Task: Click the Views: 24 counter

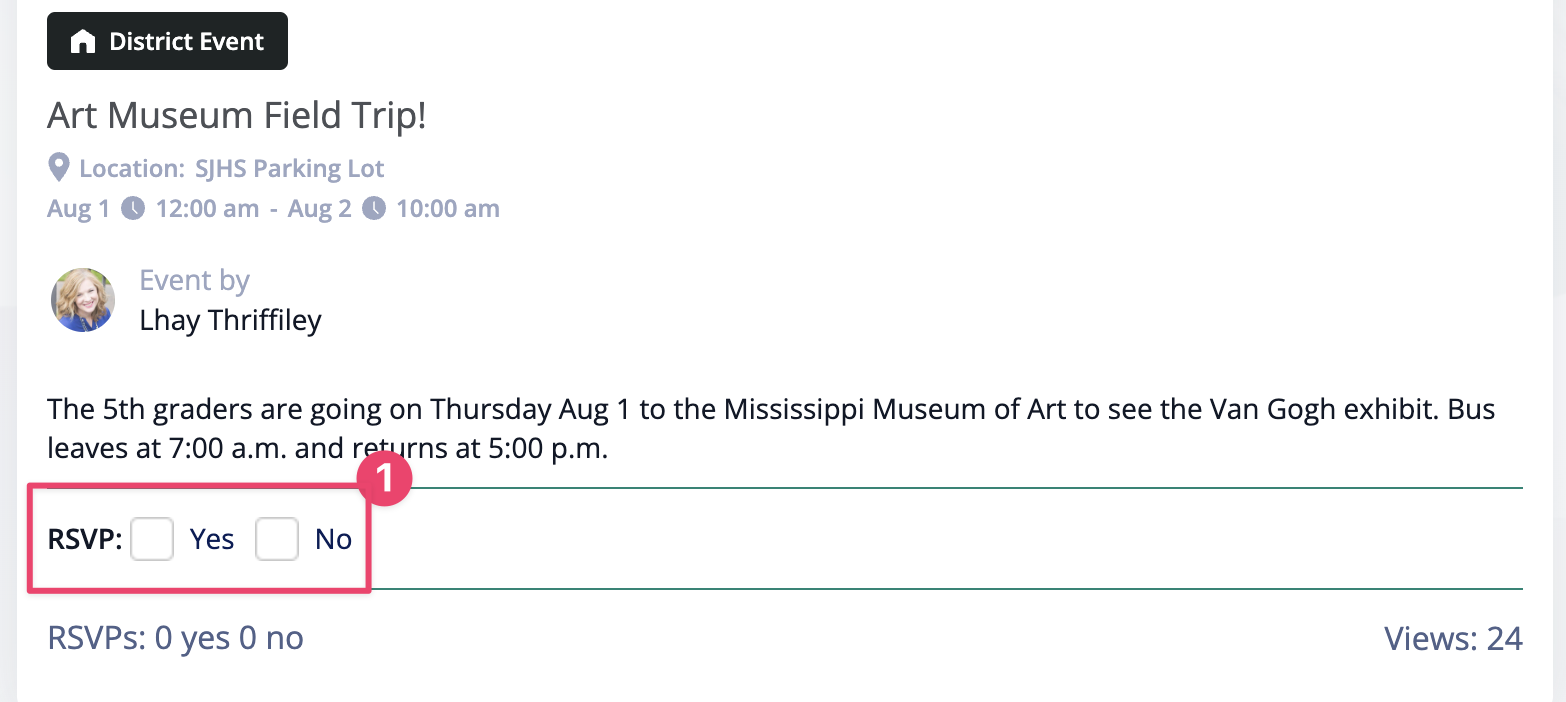Action: click(x=1453, y=637)
